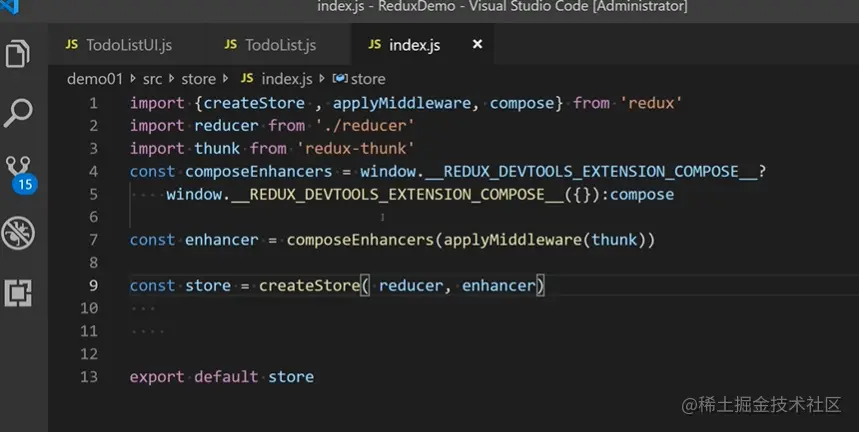The height and width of the screenshot is (432, 859).
Task: Open the Search panel
Action: click(x=18, y=113)
